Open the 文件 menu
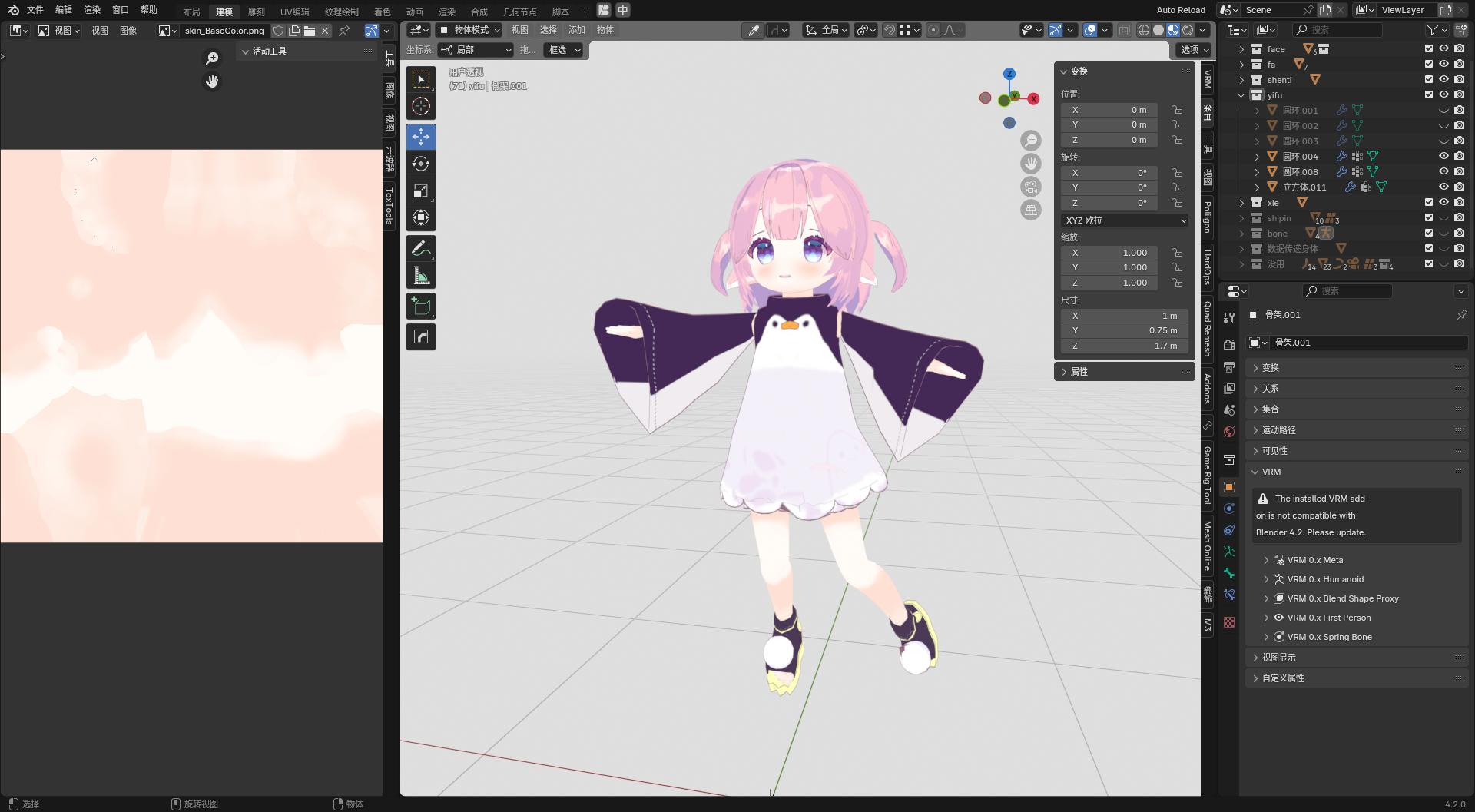Screen dimensions: 1475x812 35,10
